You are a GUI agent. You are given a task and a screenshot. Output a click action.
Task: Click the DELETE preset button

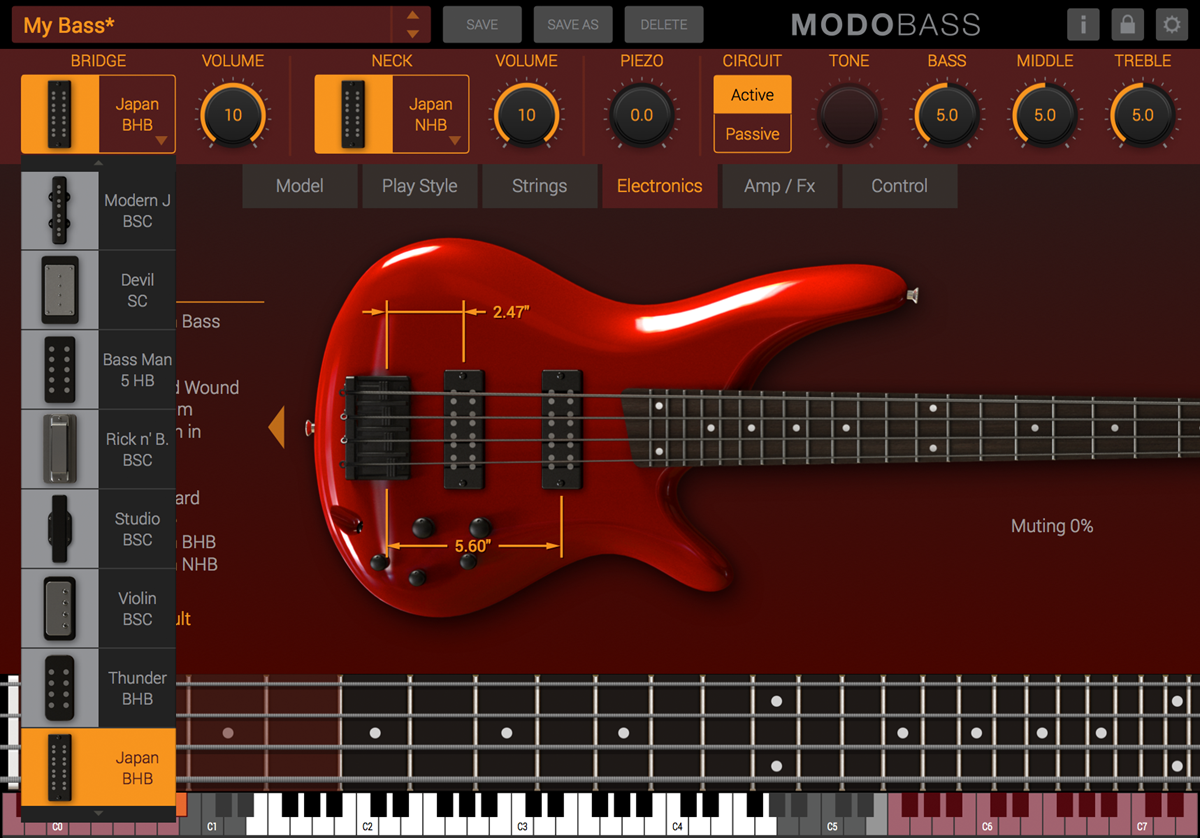pyautogui.click(x=664, y=24)
